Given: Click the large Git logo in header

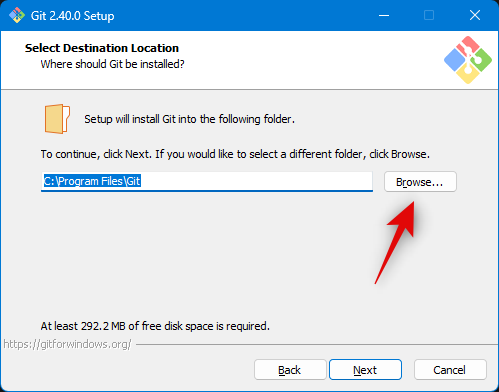Looking at the screenshot, I should [468, 60].
